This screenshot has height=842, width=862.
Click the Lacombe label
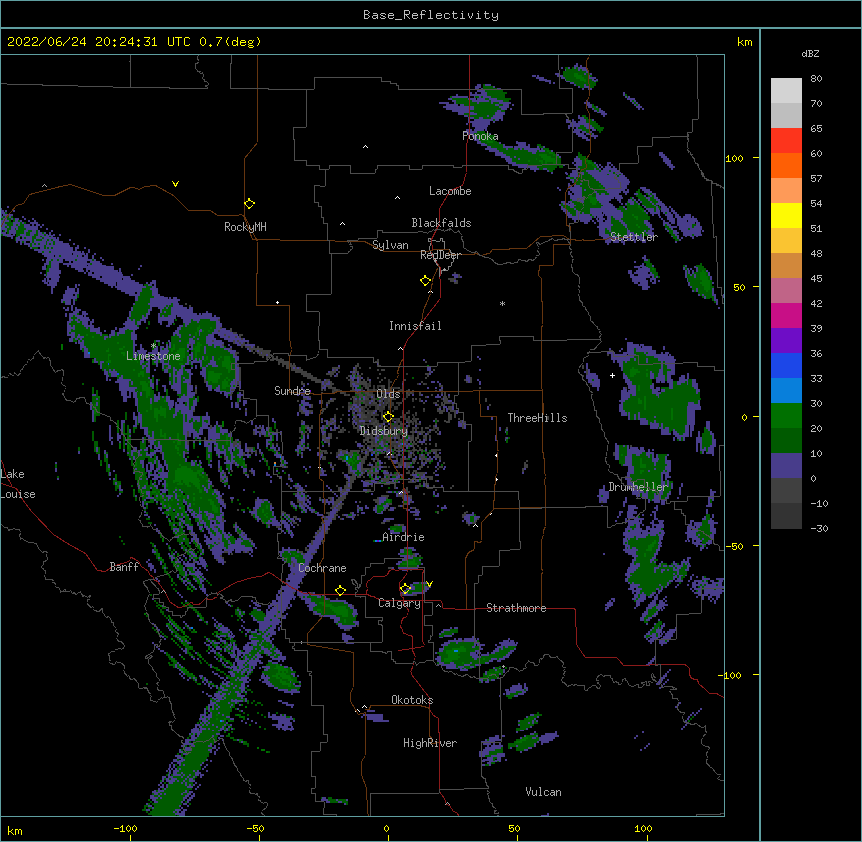tap(450, 191)
